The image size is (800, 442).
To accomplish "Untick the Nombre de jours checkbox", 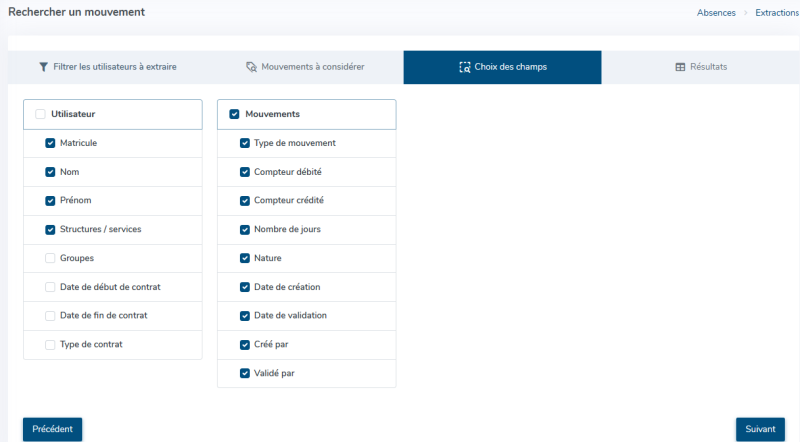I will [245, 230].
